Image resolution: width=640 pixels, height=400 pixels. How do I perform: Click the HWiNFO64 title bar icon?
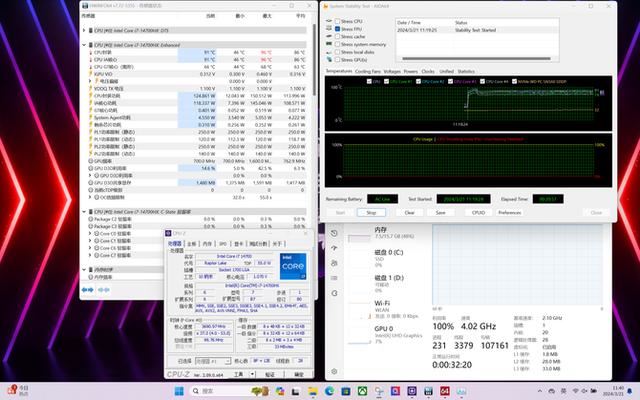point(84,5)
